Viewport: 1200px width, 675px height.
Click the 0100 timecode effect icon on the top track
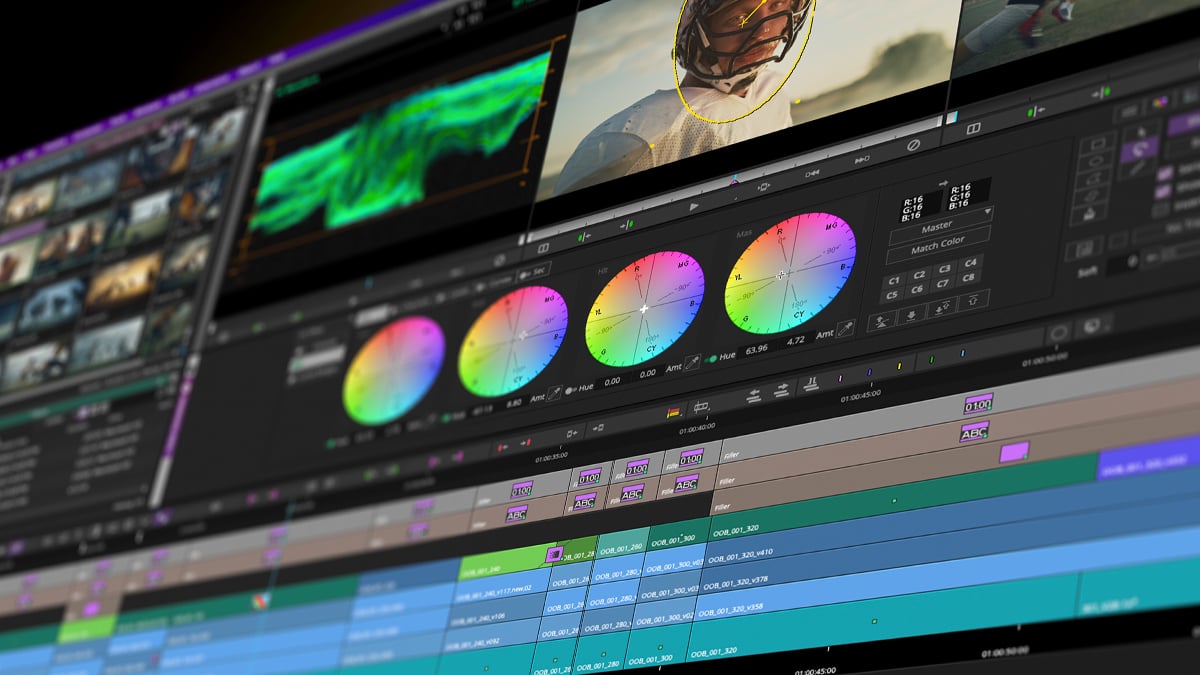pyautogui.click(x=977, y=405)
